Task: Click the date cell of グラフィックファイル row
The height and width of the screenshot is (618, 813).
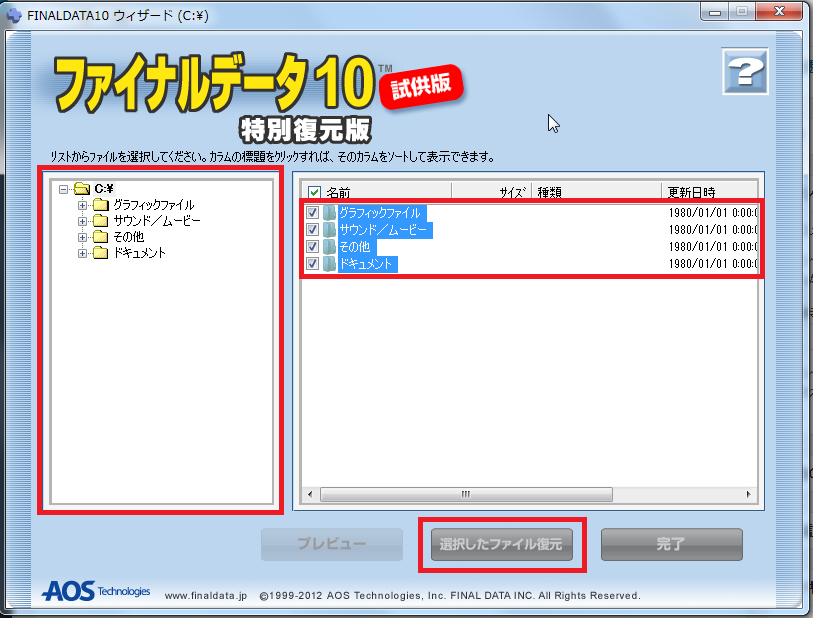Action: click(x=713, y=213)
